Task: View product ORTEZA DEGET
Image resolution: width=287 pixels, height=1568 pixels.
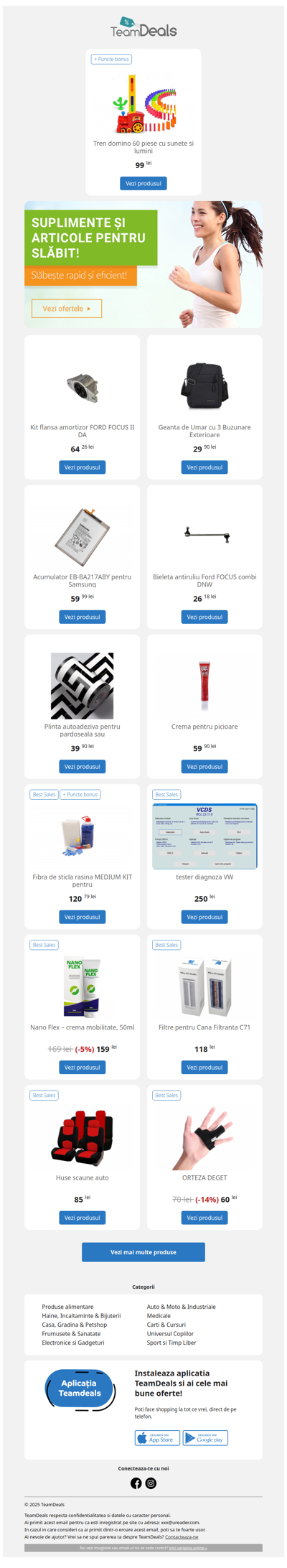Action: coord(204,1217)
